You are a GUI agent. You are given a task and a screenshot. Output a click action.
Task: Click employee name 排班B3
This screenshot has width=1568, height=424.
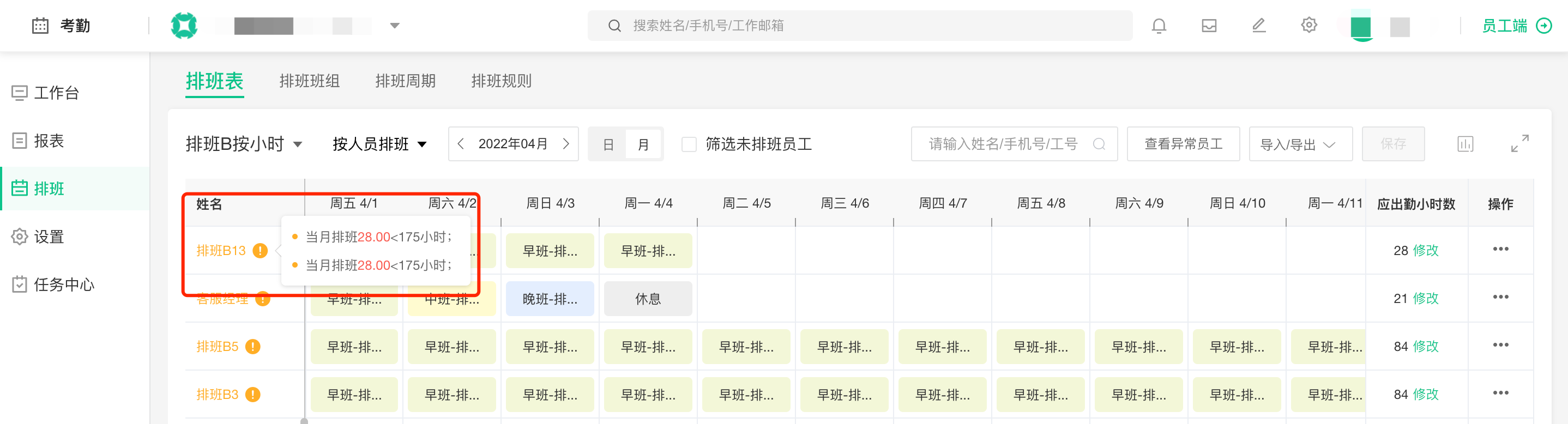pyautogui.click(x=218, y=395)
